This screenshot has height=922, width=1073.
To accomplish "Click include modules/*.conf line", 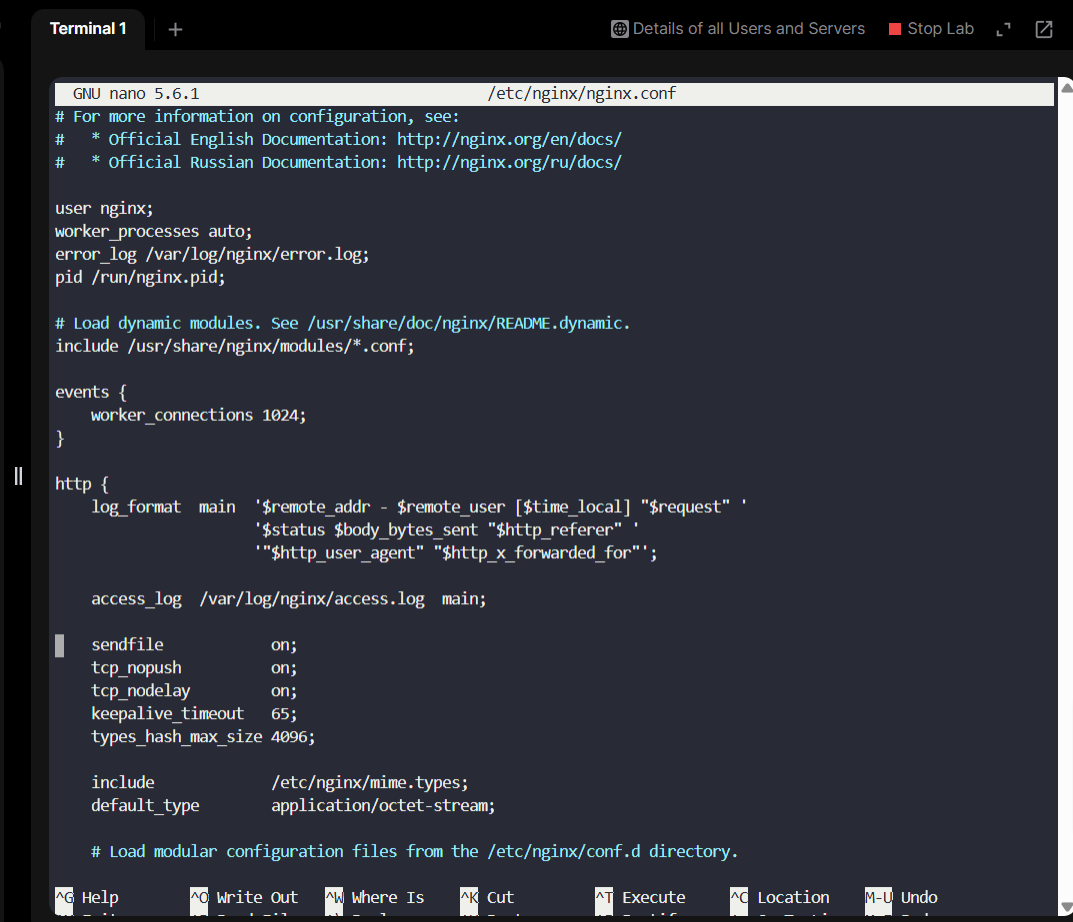I will click(235, 346).
